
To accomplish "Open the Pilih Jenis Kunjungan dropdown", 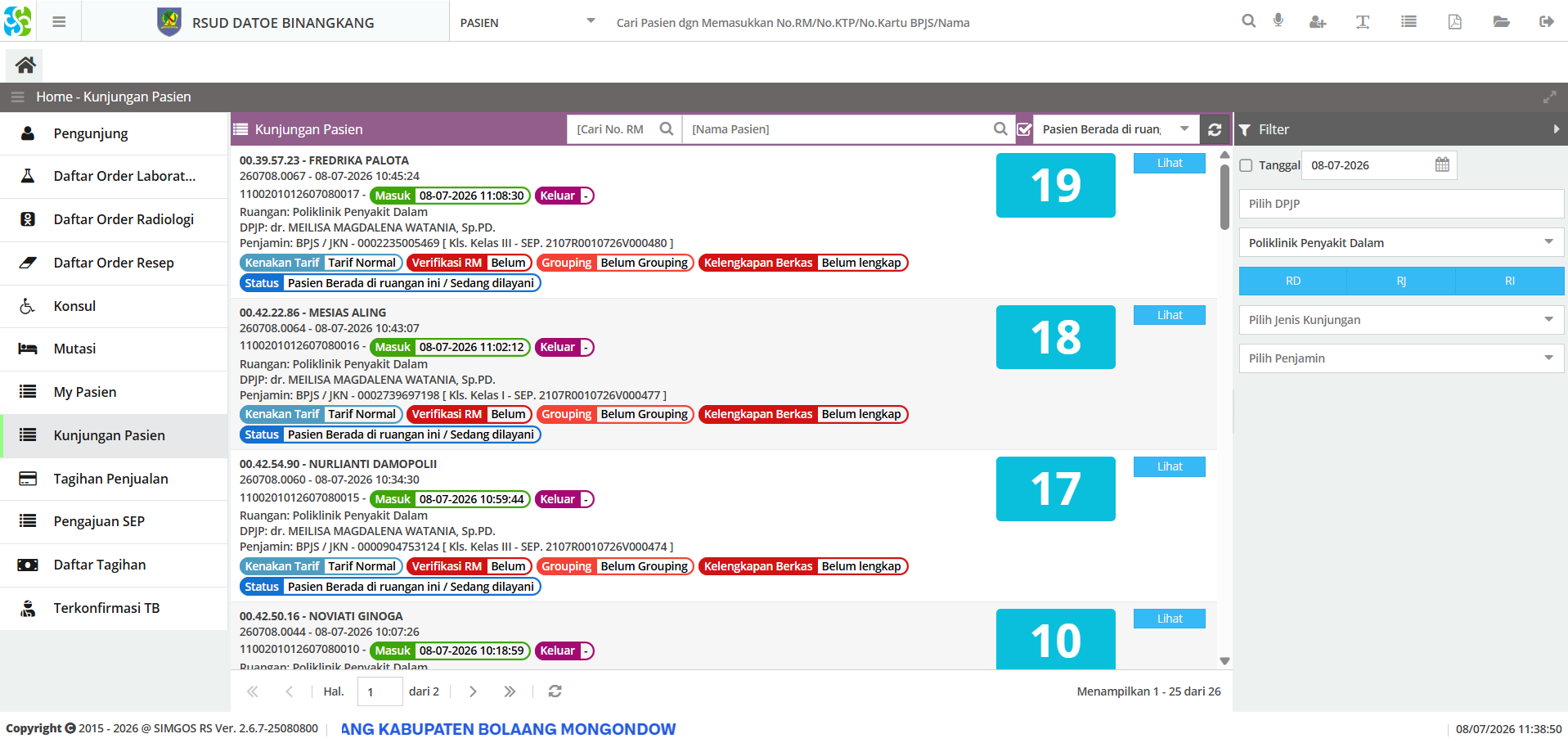I will (x=1401, y=319).
